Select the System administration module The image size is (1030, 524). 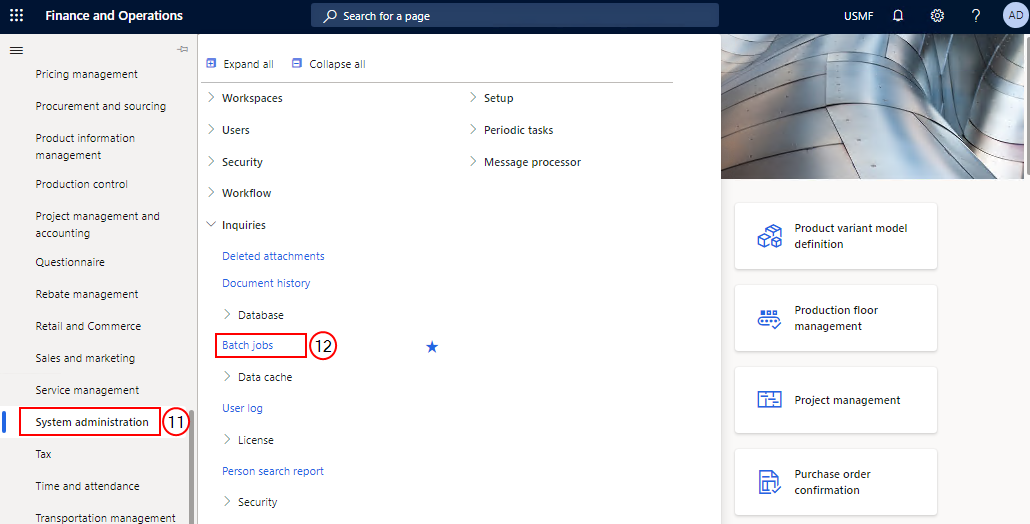92,422
